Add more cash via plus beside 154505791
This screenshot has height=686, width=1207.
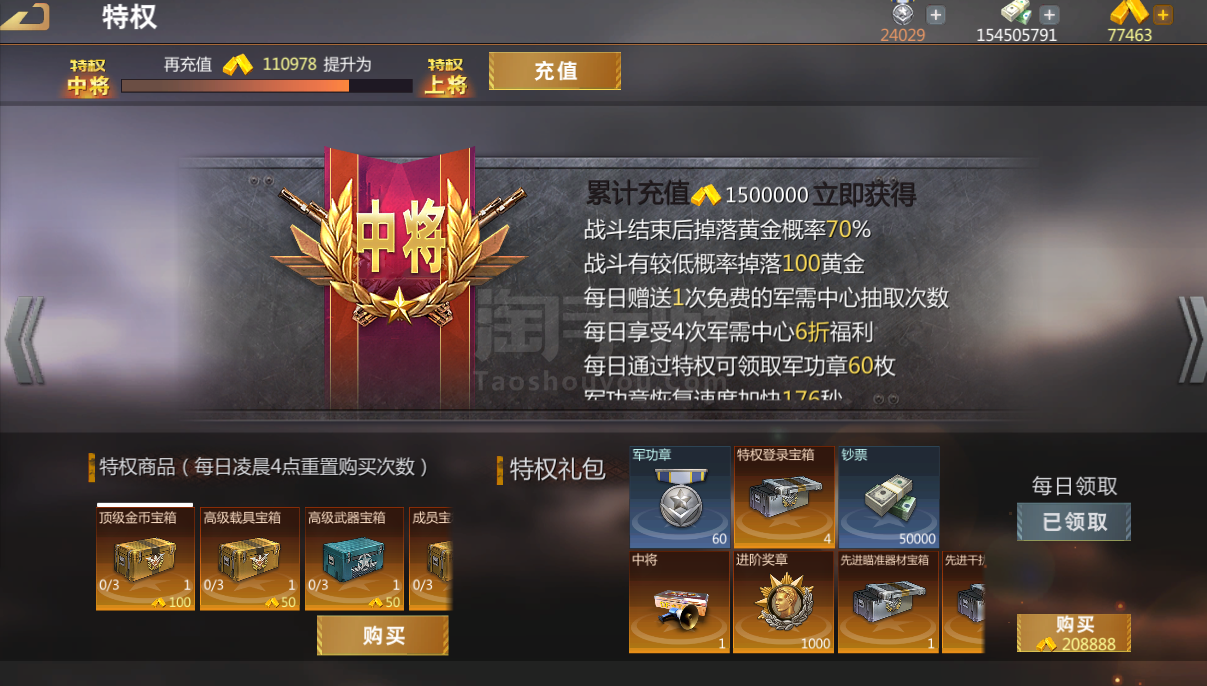point(1049,14)
